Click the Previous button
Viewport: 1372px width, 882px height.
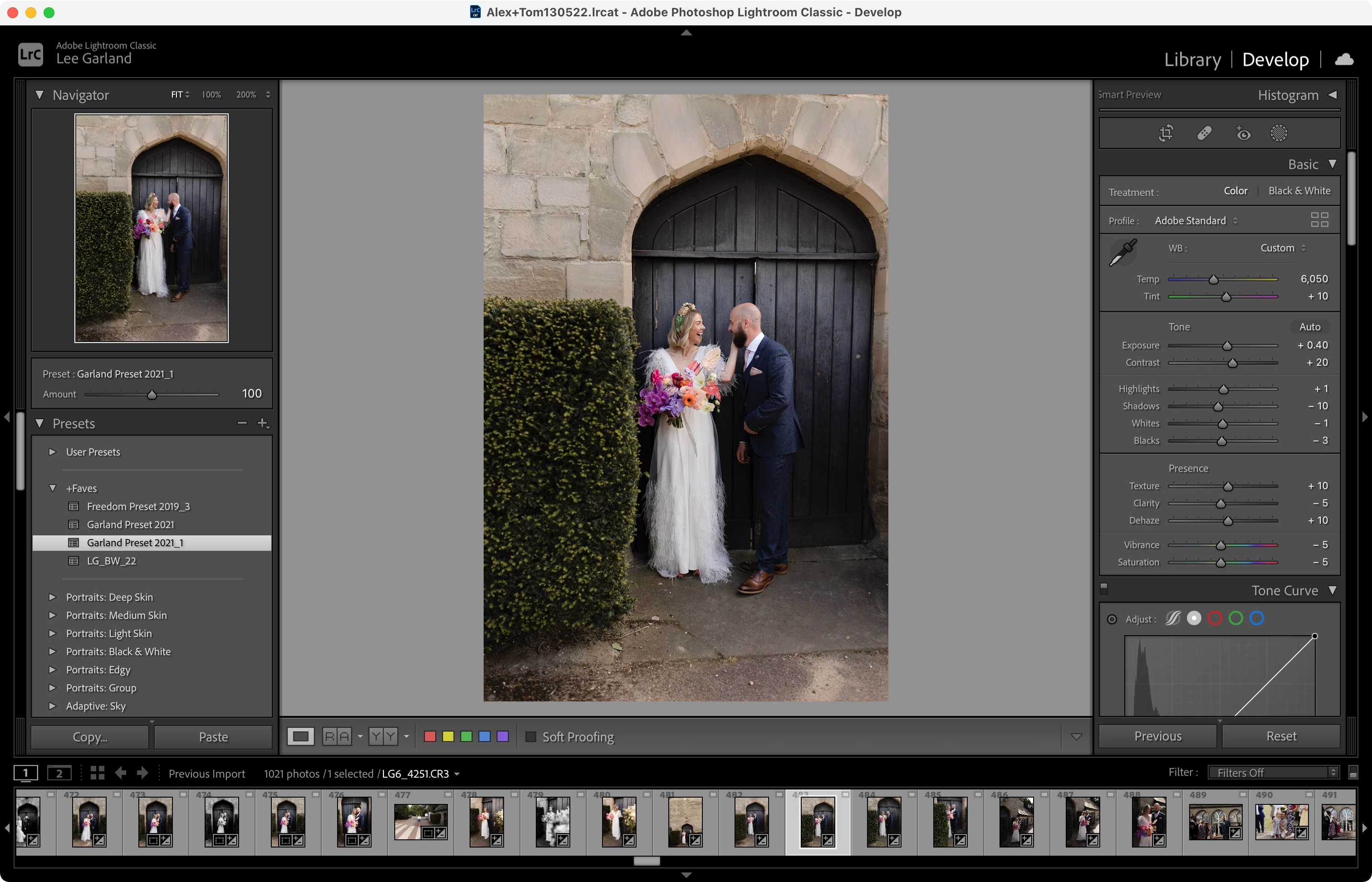click(1157, 736)
